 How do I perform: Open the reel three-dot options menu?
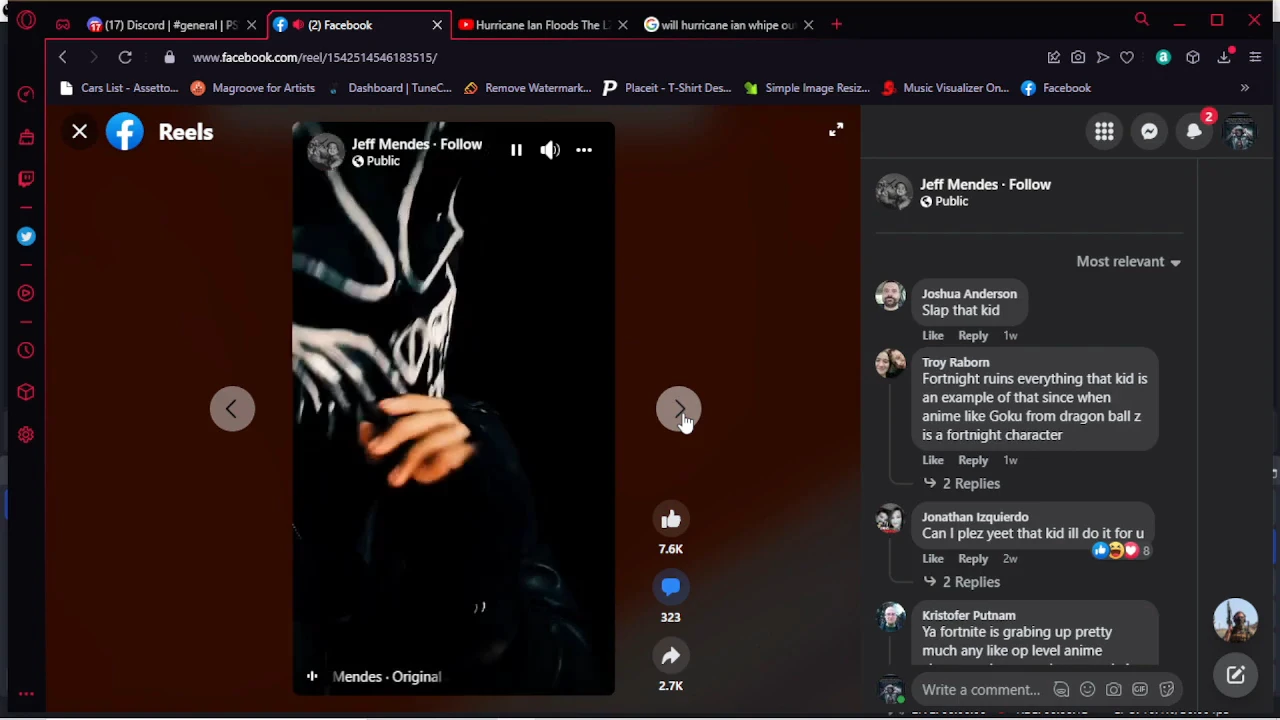tap(584, 150)
